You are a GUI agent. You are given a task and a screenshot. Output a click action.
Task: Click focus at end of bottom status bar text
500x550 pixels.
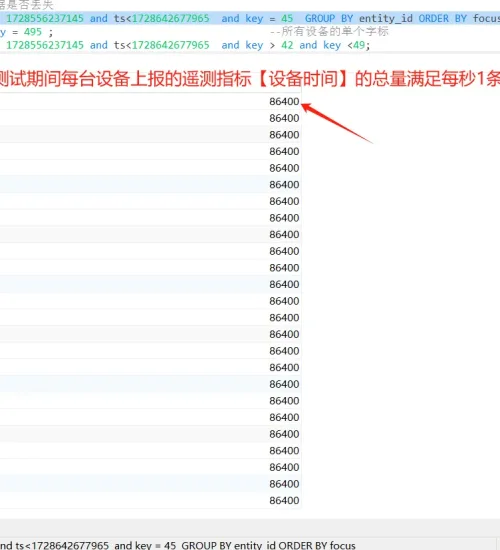342,545
